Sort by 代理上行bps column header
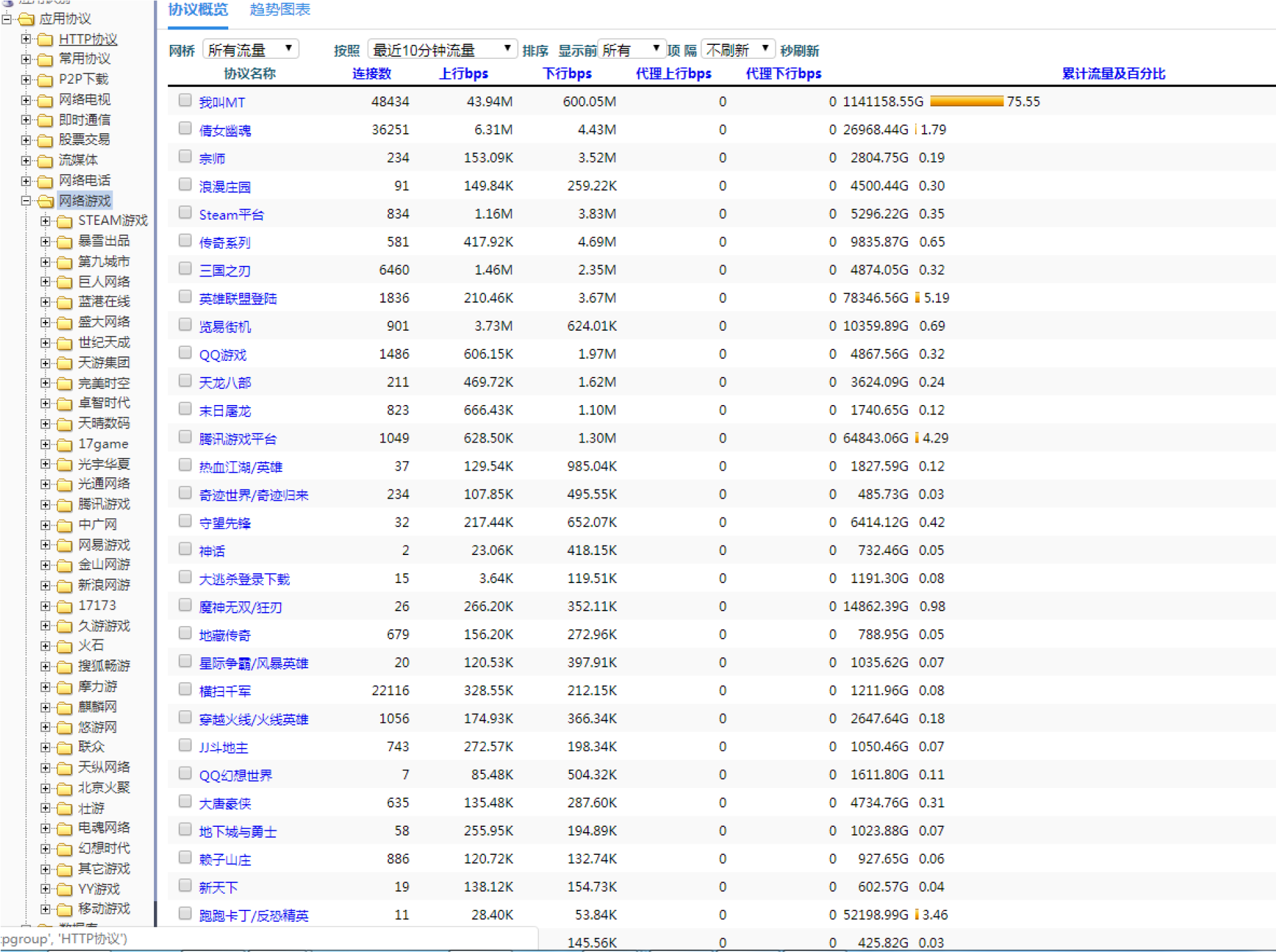 pos(673,74)
